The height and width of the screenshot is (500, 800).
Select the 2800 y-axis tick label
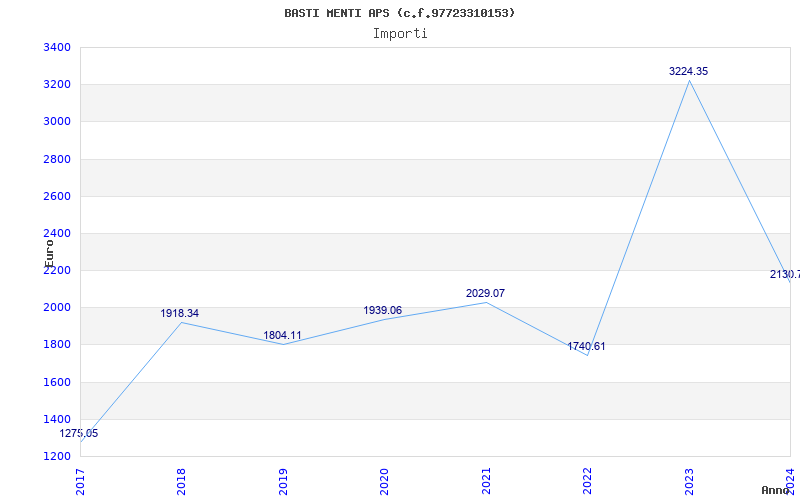click(x=57, y=159)
